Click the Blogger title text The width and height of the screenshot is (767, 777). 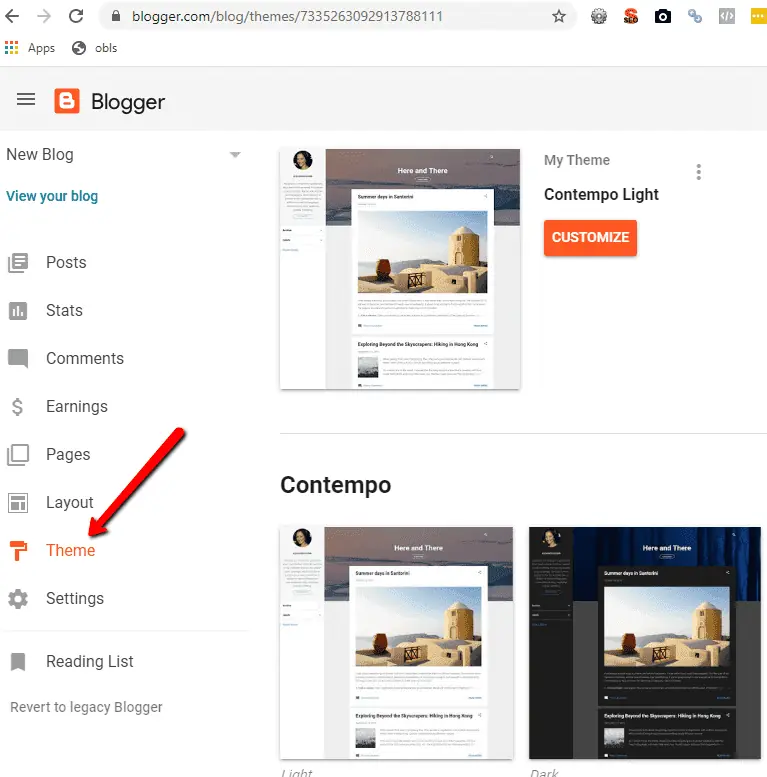(x=128, y=102)
